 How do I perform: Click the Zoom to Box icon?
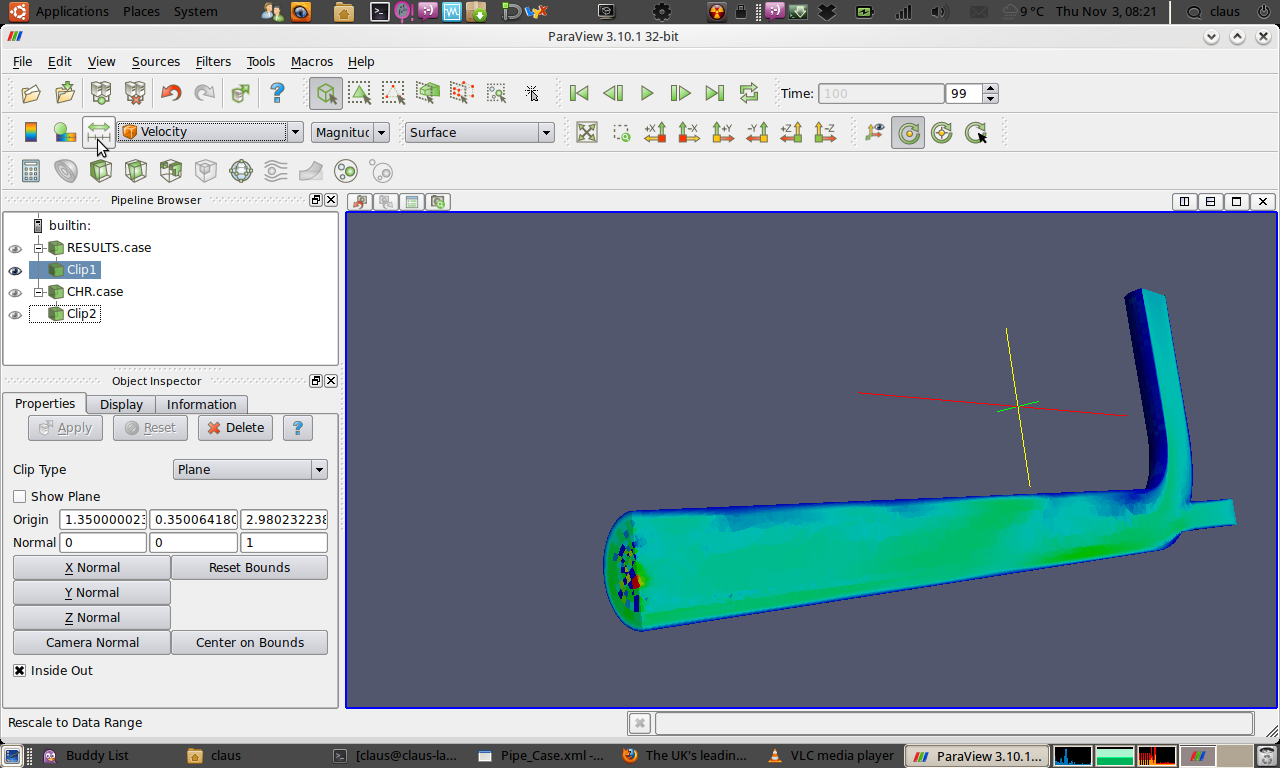(x=621, y=132)
